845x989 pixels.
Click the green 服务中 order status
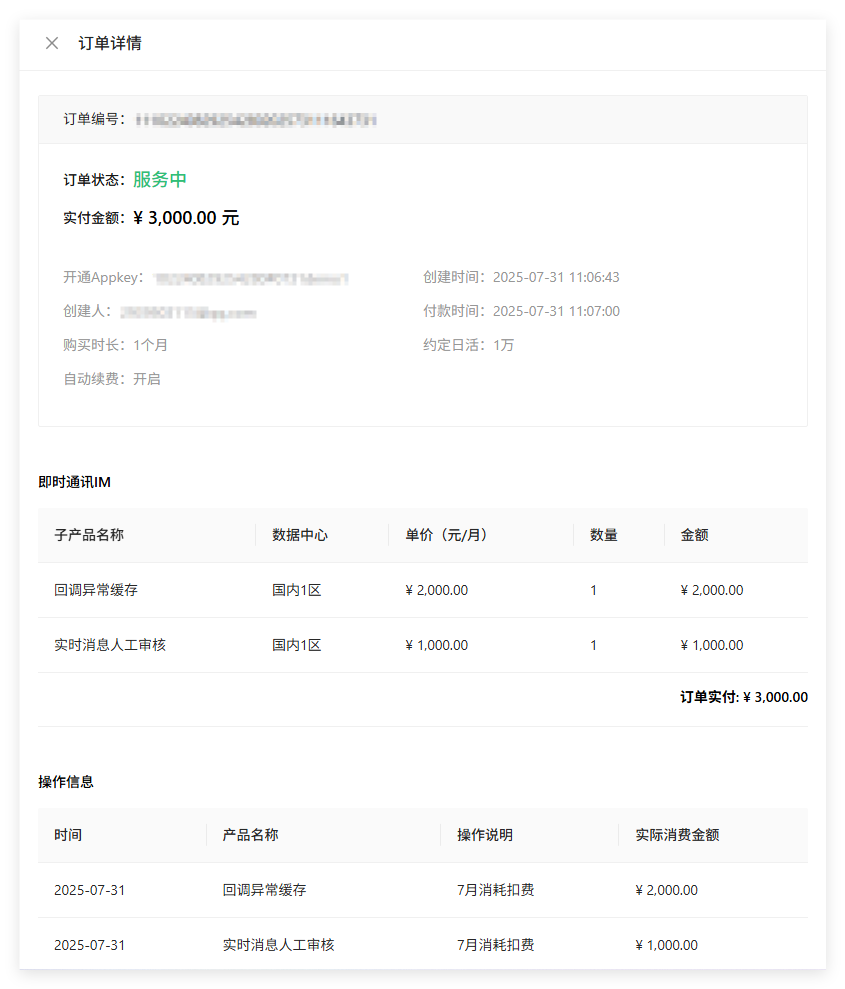tap(160, 180)
